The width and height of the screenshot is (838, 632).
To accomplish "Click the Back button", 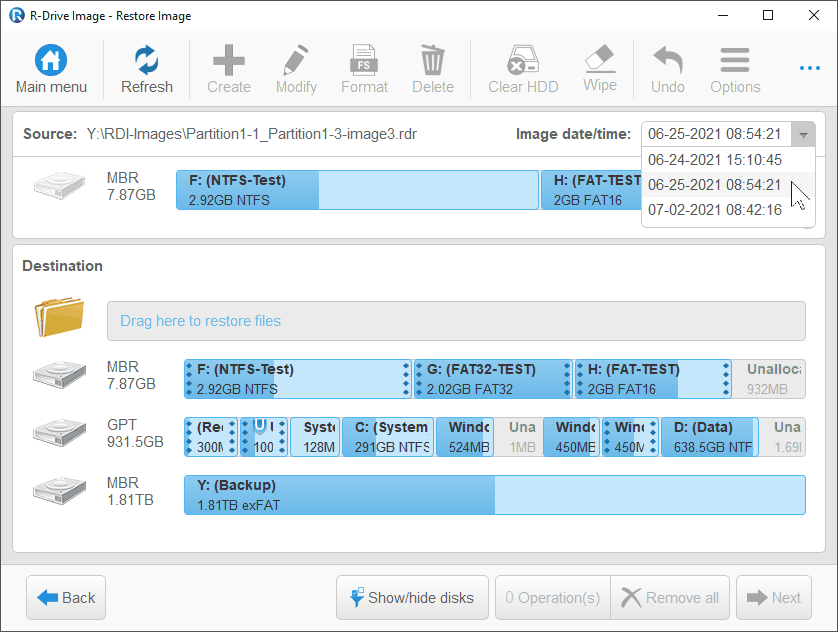I will pos(66,597).
